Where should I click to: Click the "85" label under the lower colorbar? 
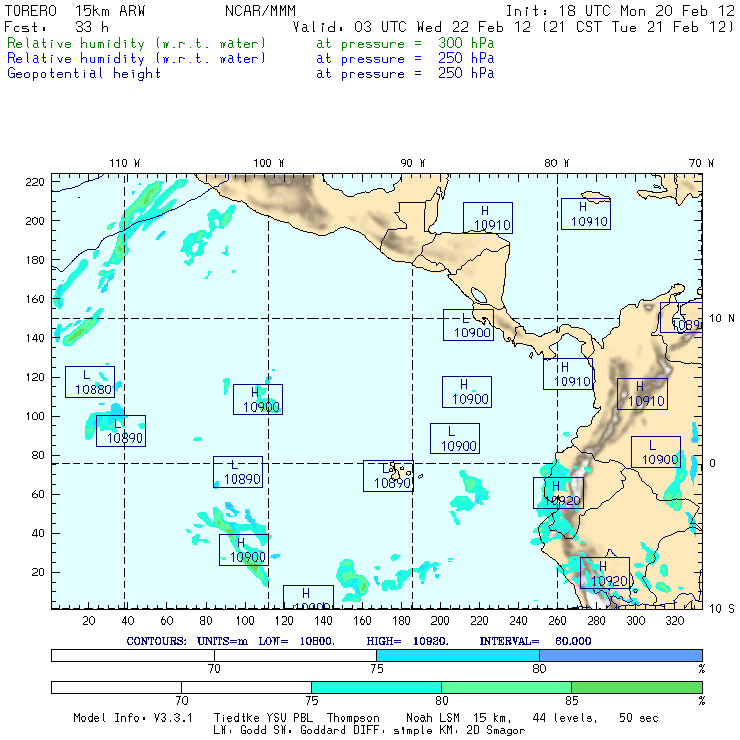click(572, 700)
